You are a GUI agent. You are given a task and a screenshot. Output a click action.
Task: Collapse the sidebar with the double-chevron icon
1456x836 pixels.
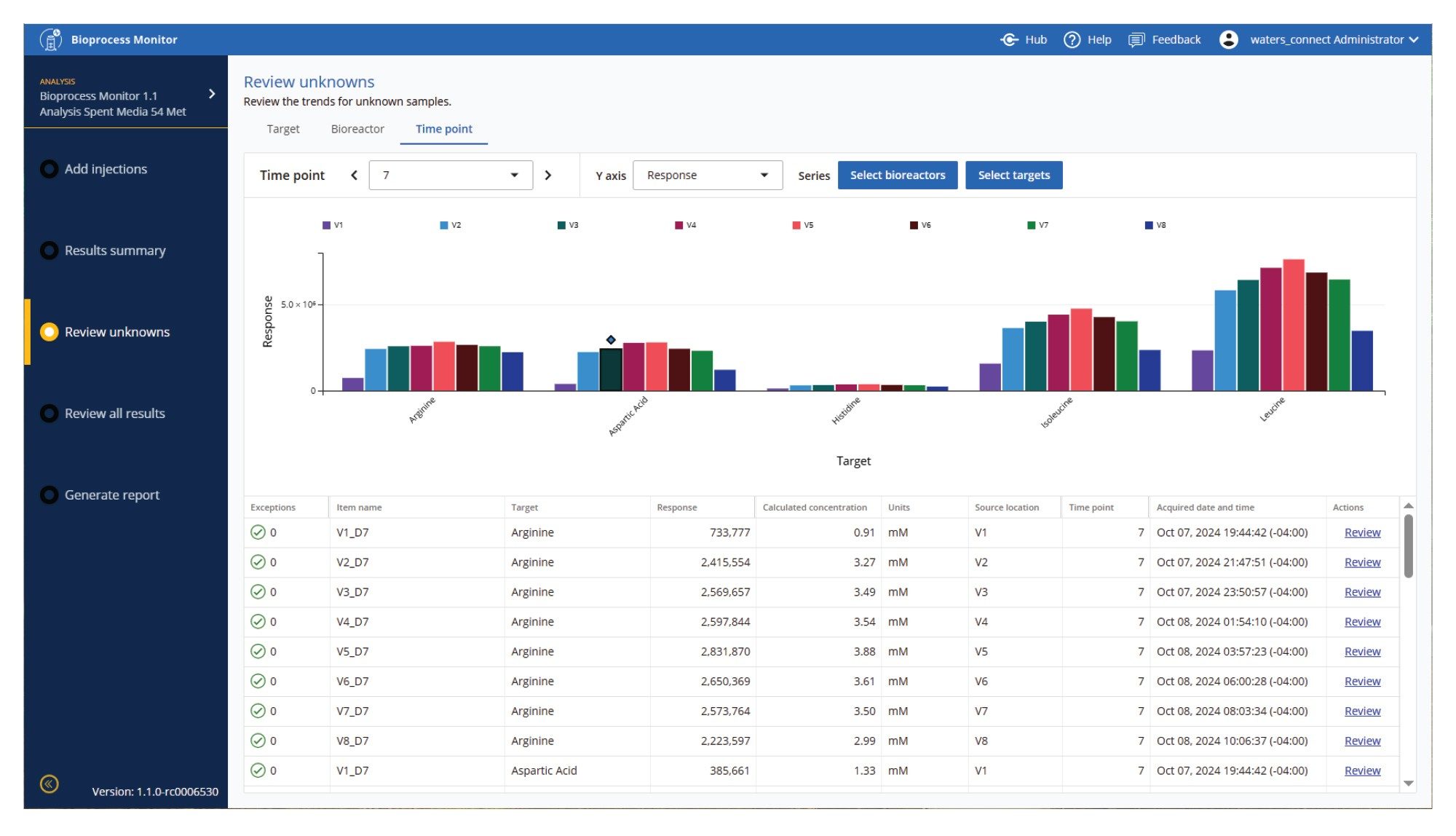click(49, 784)
